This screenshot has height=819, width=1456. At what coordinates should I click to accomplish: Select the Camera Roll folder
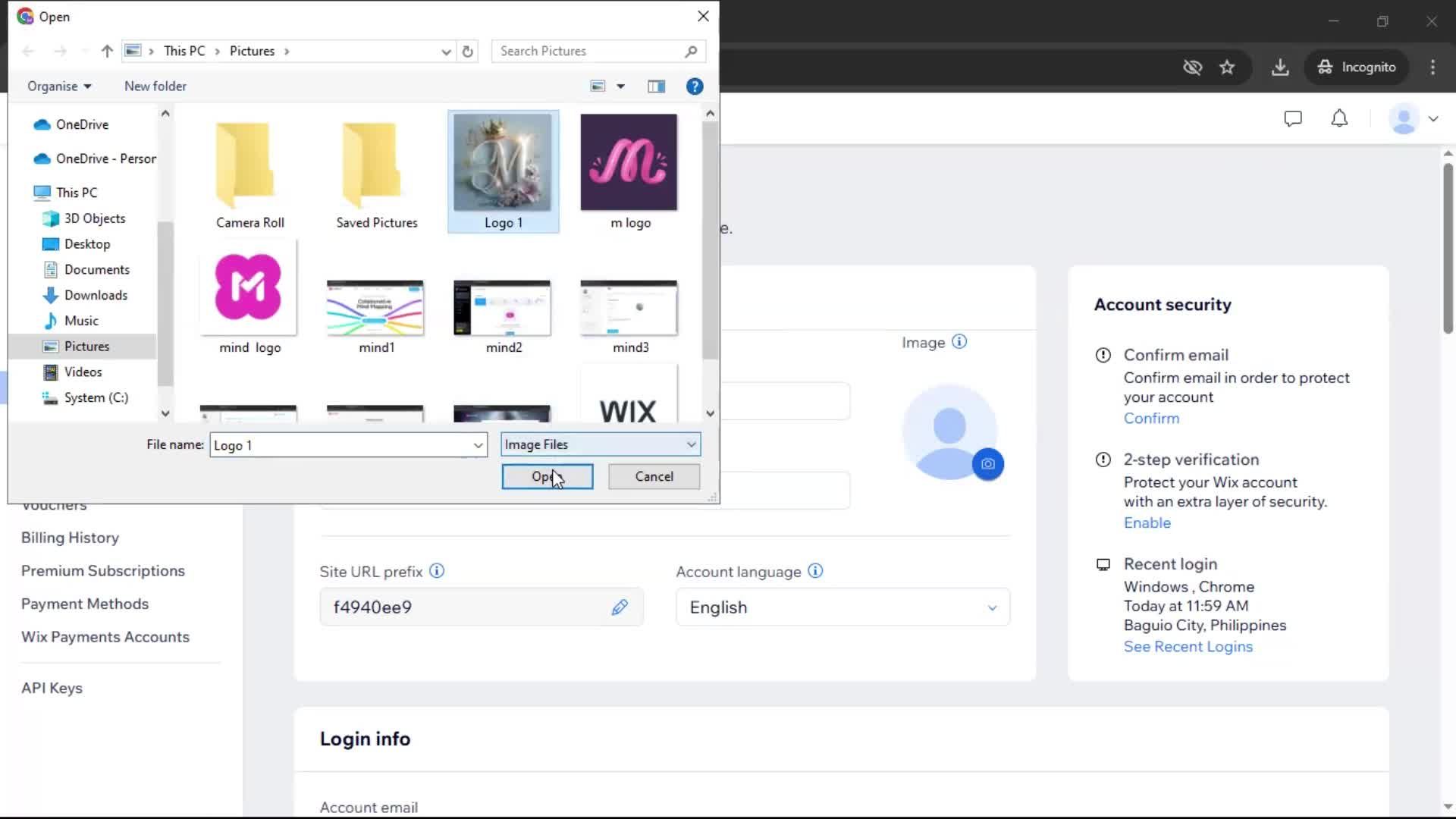(250, 173)
